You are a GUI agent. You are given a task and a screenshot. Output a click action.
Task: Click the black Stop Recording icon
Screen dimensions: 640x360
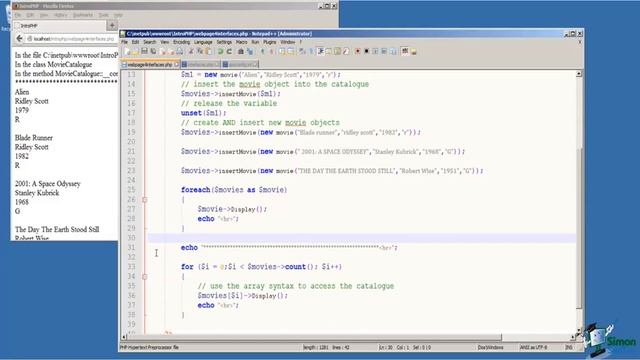coord(366,51)
